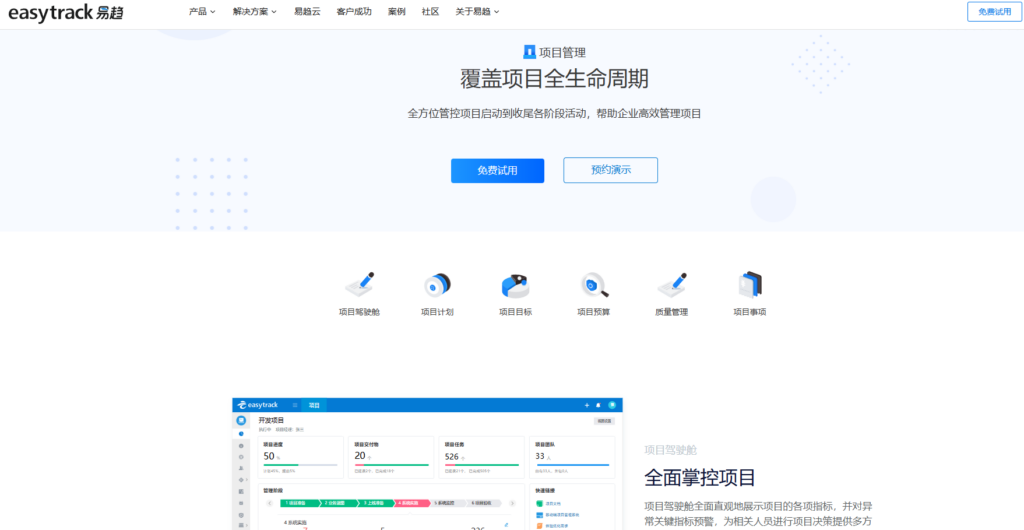1024x530 pixels.
Task: Expand the 产品 dropdown menu
Action: 203,12
